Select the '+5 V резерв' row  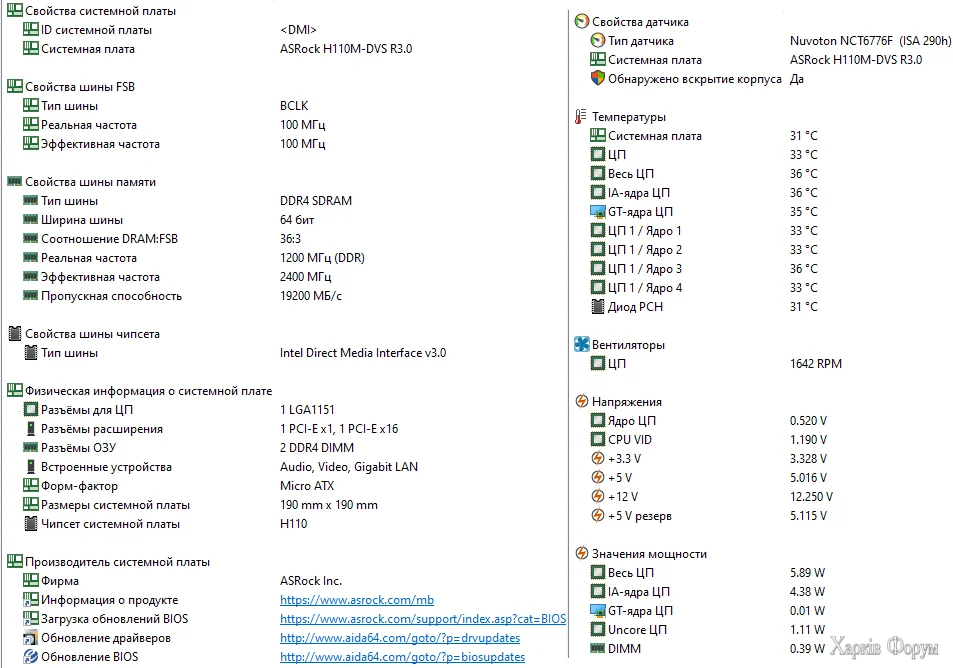tap(709, 515)
